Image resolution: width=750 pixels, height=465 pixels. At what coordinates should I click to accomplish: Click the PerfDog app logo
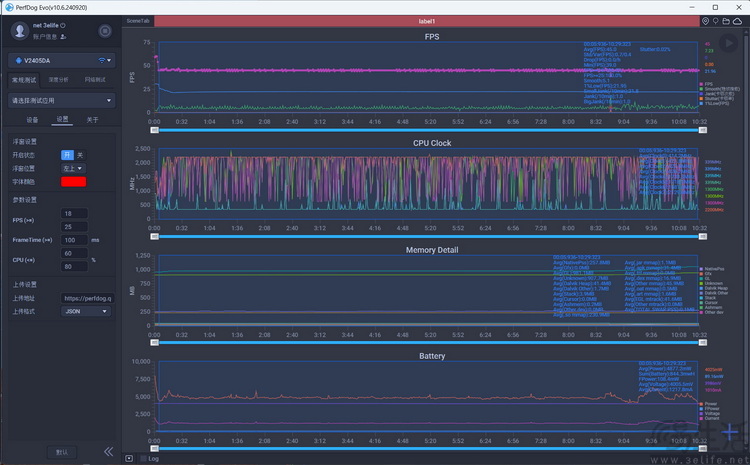pos(9,7)
